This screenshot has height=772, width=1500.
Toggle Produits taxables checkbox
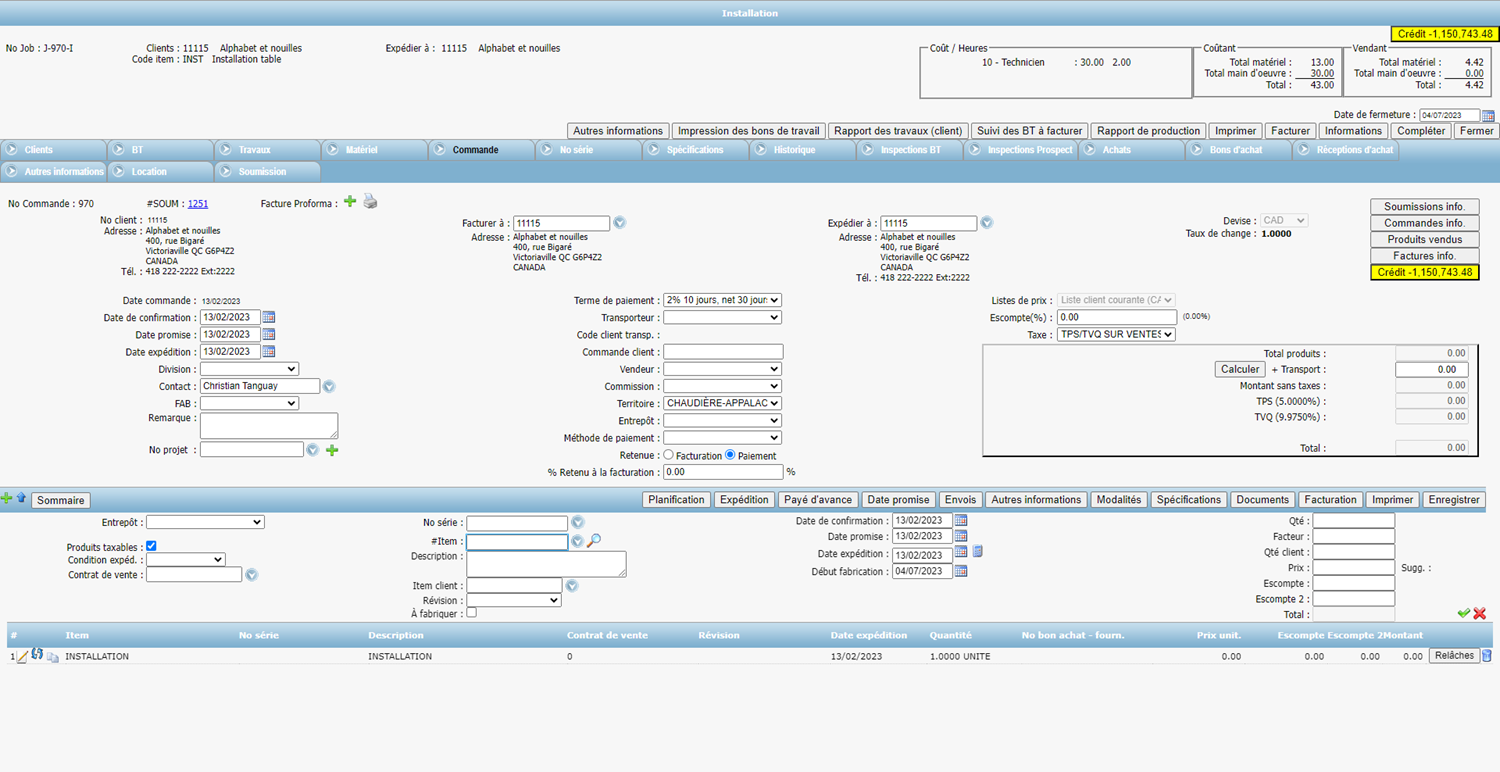[x=152, y=546]
